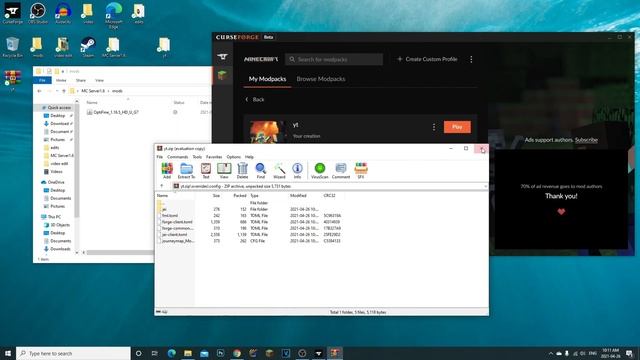
Task: Click the Add button in WinRAR toolbar
Action: 167,171
